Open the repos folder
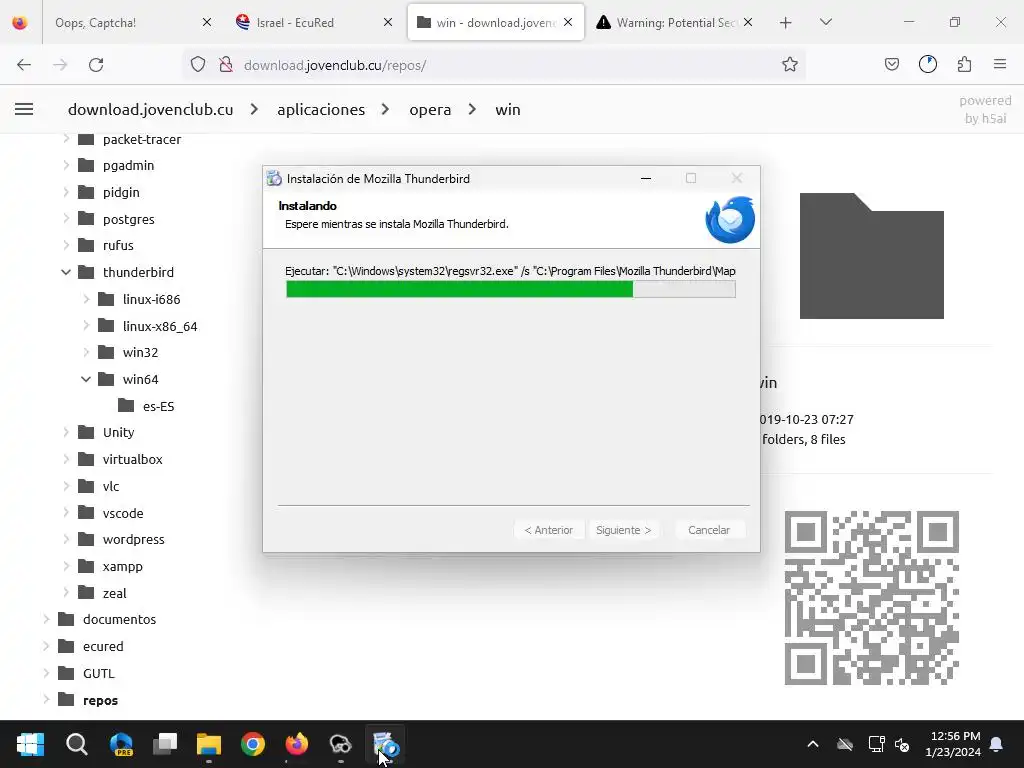Screen dimensions: 1024x768 coord(100,700)
